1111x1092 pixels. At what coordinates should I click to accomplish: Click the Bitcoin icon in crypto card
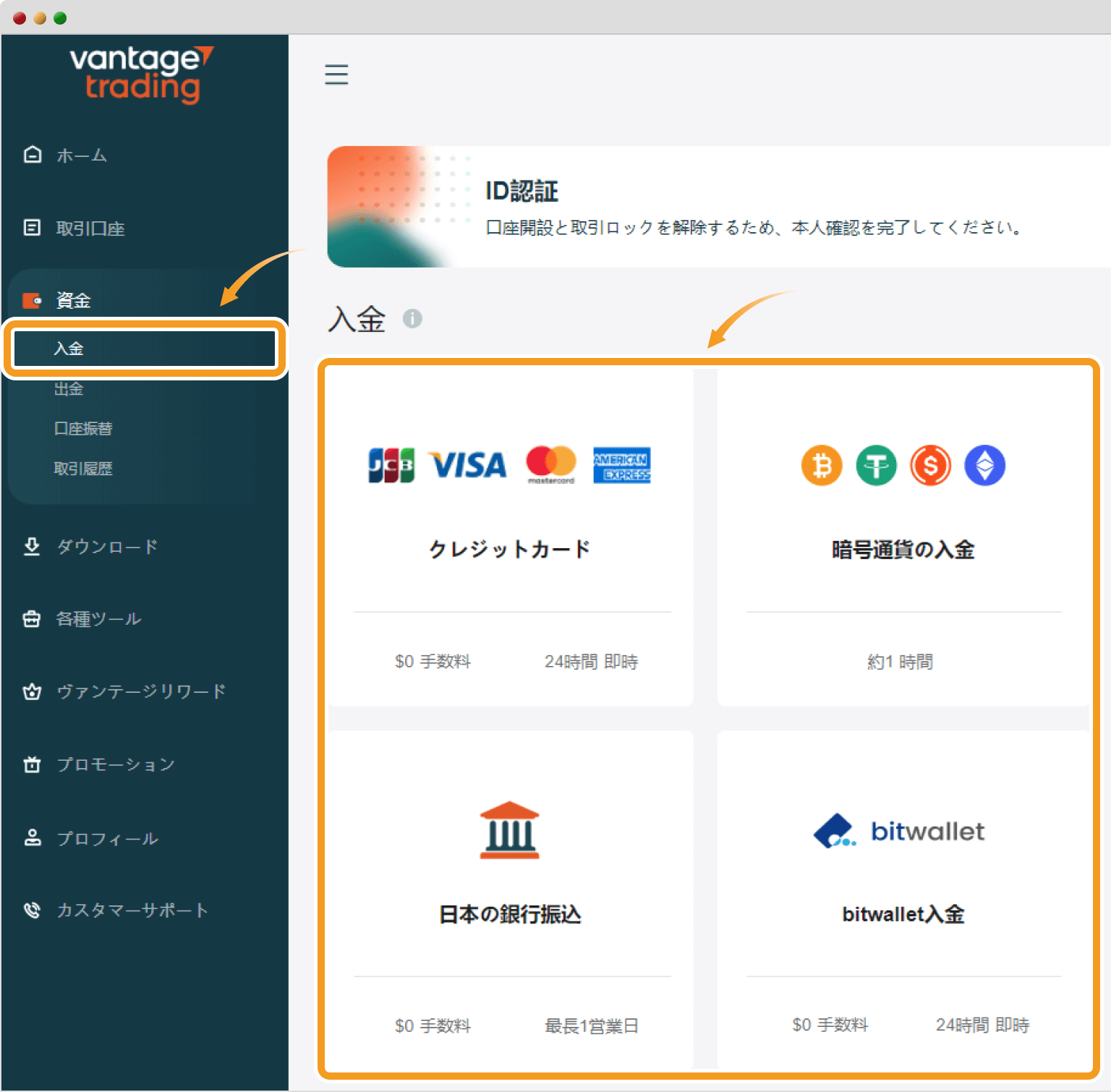(822, 465)
